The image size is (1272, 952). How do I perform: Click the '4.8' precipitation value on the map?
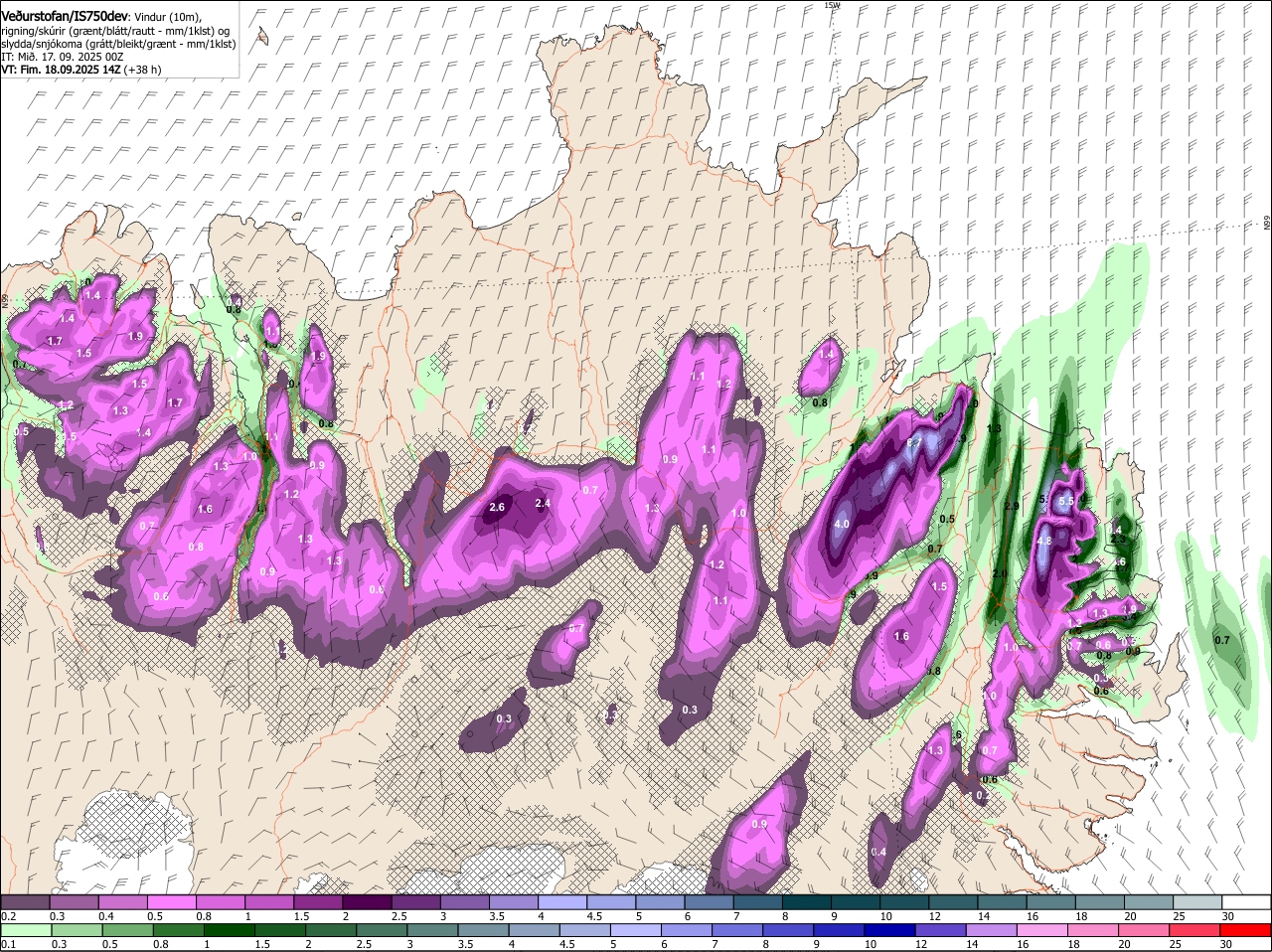[1043, 541]
